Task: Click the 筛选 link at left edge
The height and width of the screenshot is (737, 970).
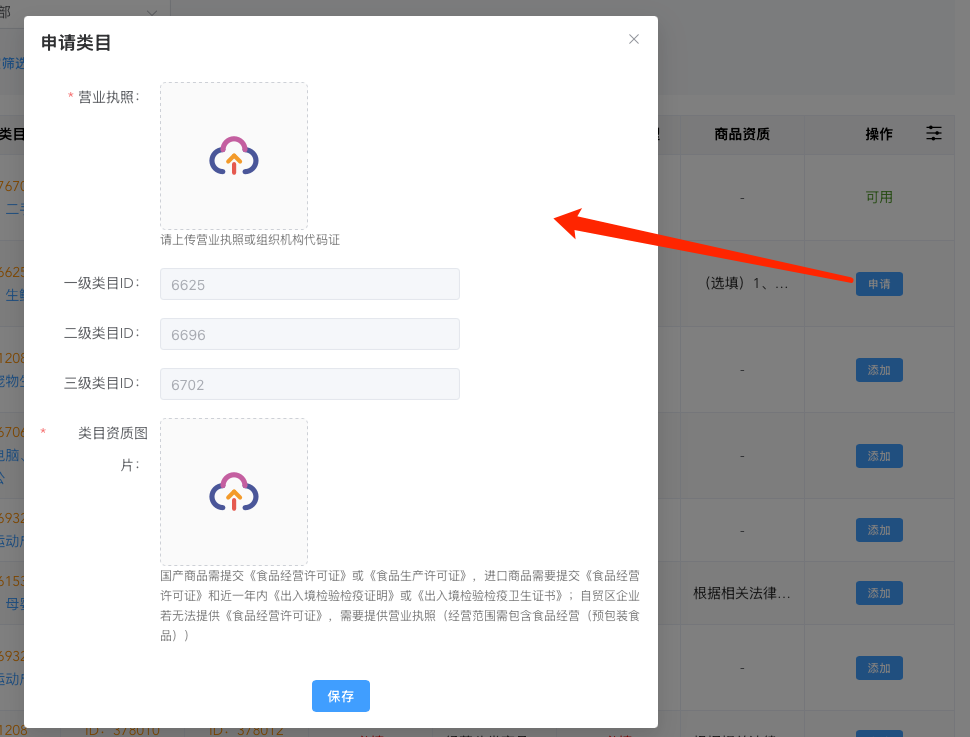Action: [13, 63]
